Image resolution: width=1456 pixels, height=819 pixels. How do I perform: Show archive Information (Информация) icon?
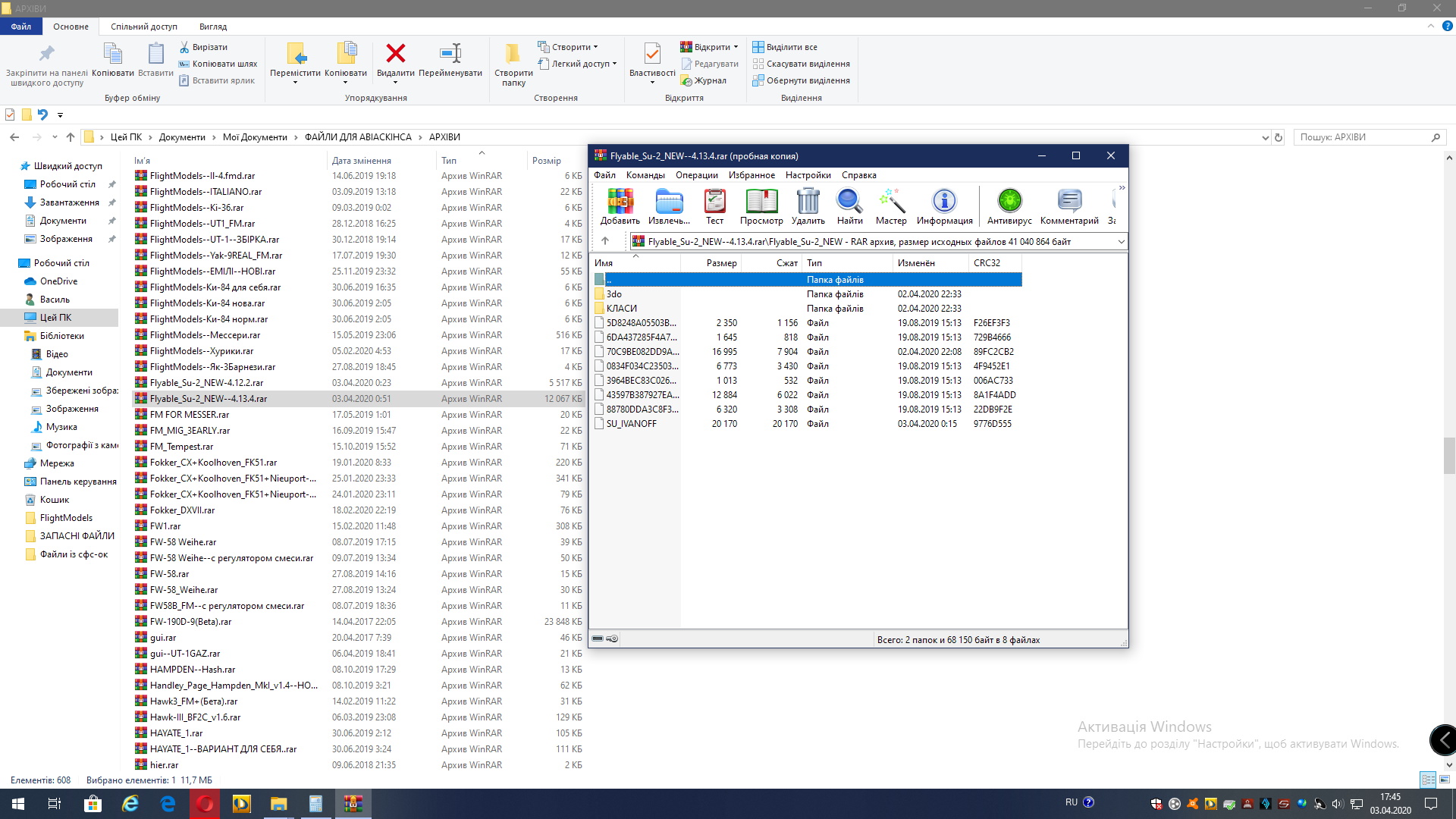(944, 202)
